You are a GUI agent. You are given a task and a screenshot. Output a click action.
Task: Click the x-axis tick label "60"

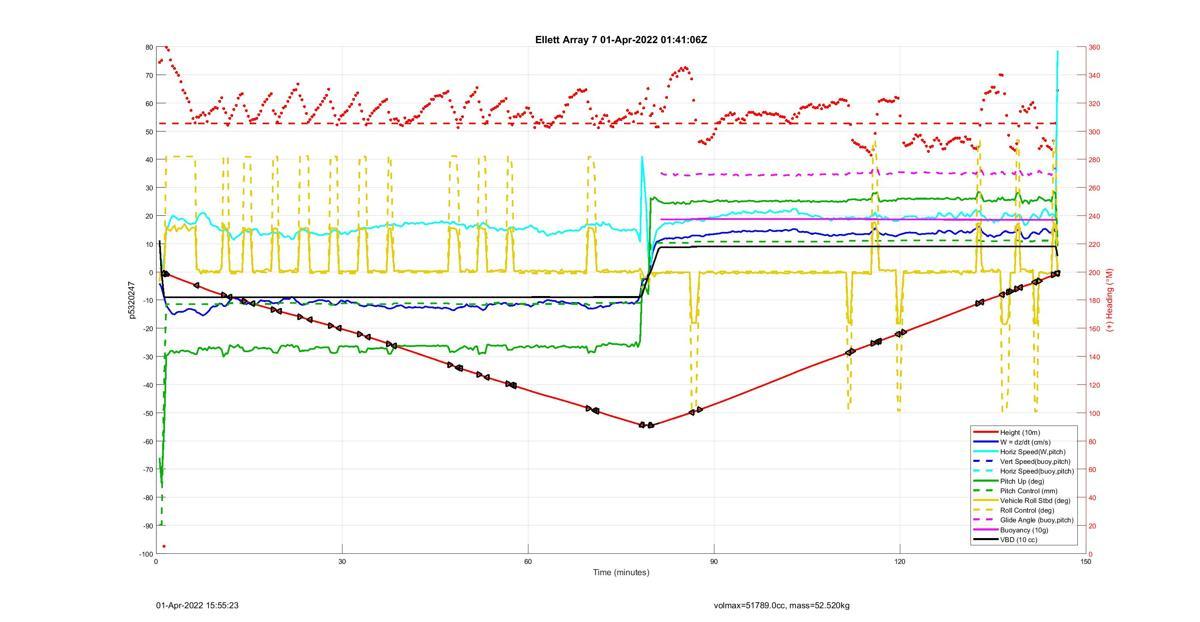[528, 561]
